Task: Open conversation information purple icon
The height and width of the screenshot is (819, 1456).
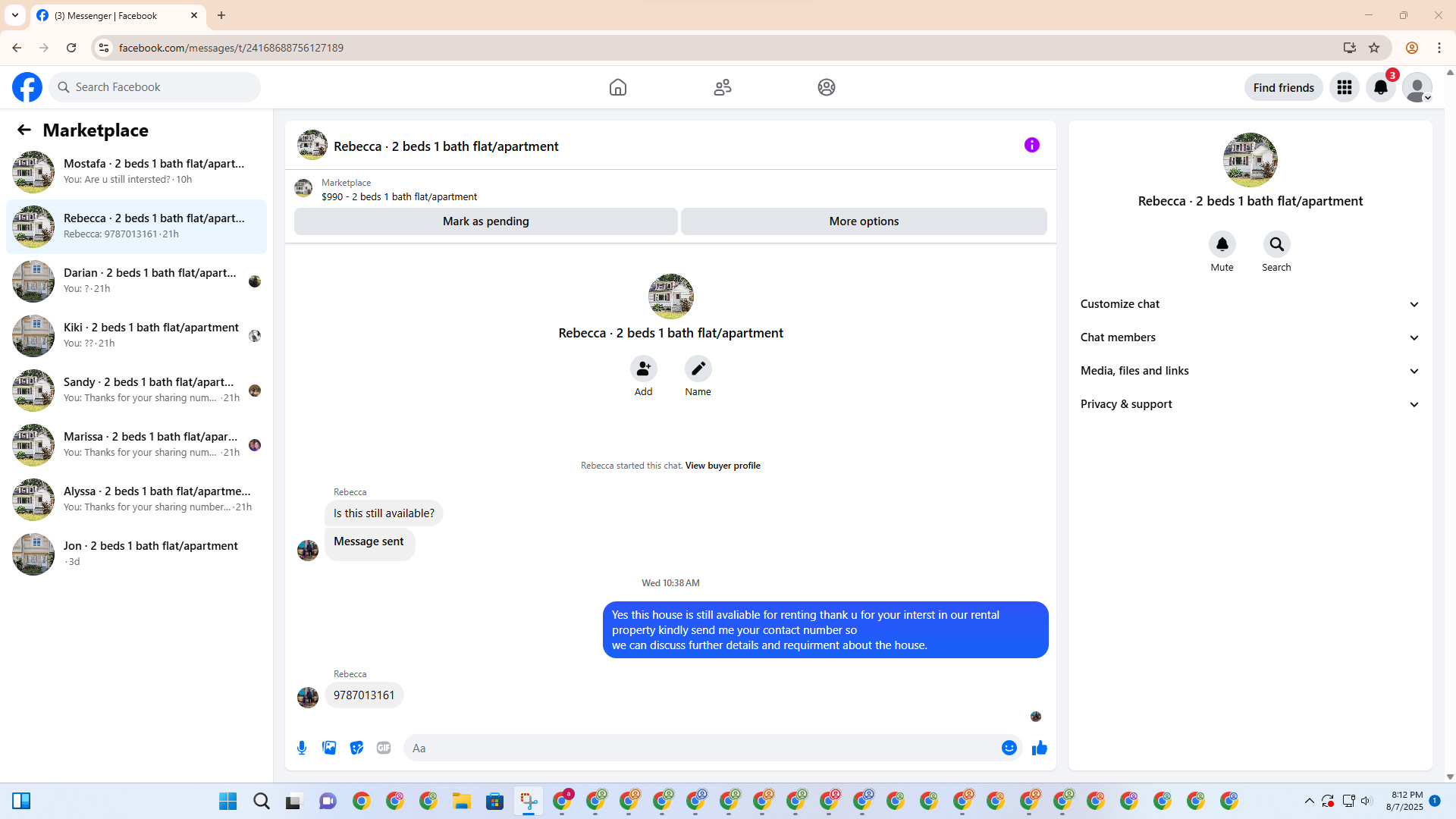Action: [1032, 145]
